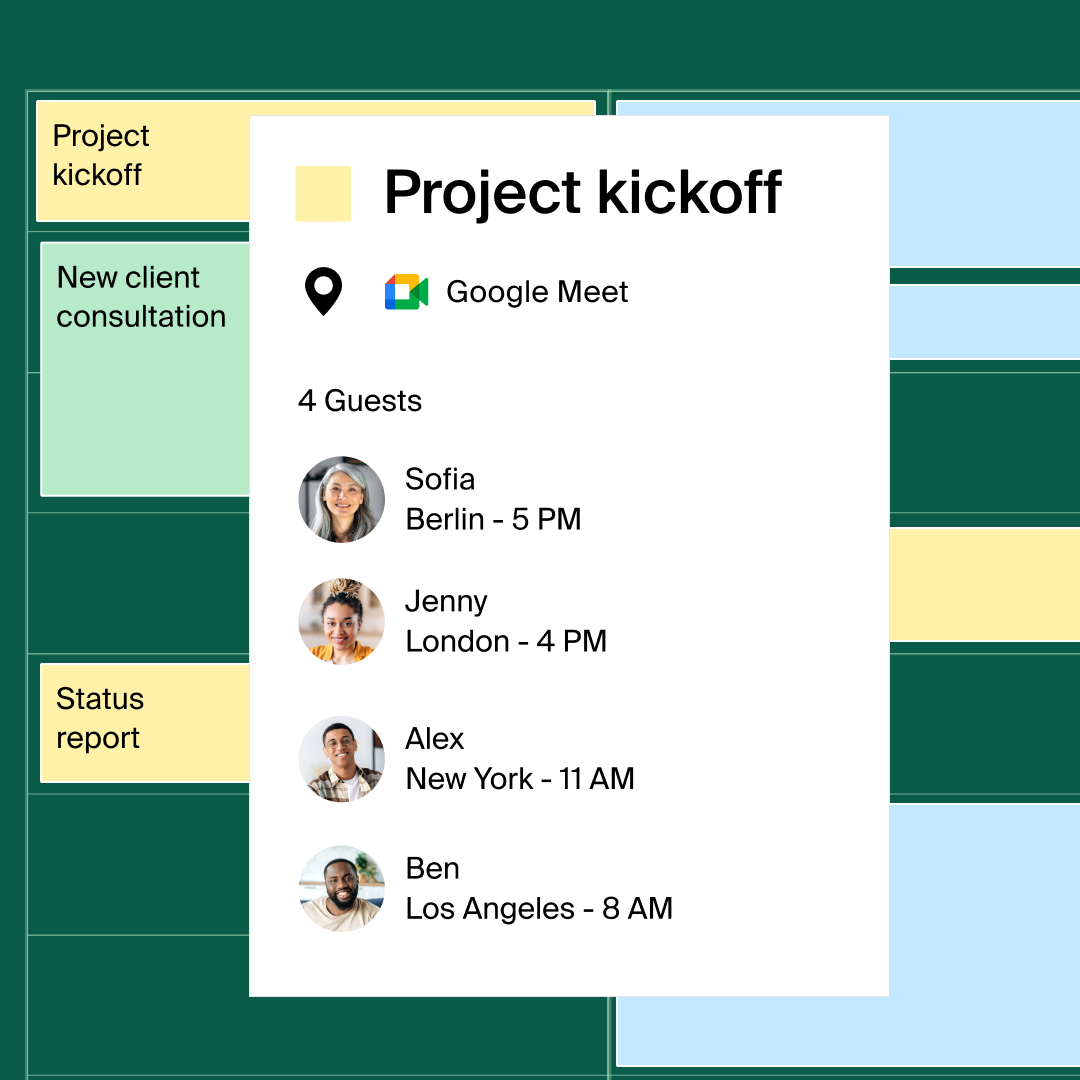Click the top-right light blue event block
Viewport: 1080px width, 1080px height.
click(x=984, y=184)
